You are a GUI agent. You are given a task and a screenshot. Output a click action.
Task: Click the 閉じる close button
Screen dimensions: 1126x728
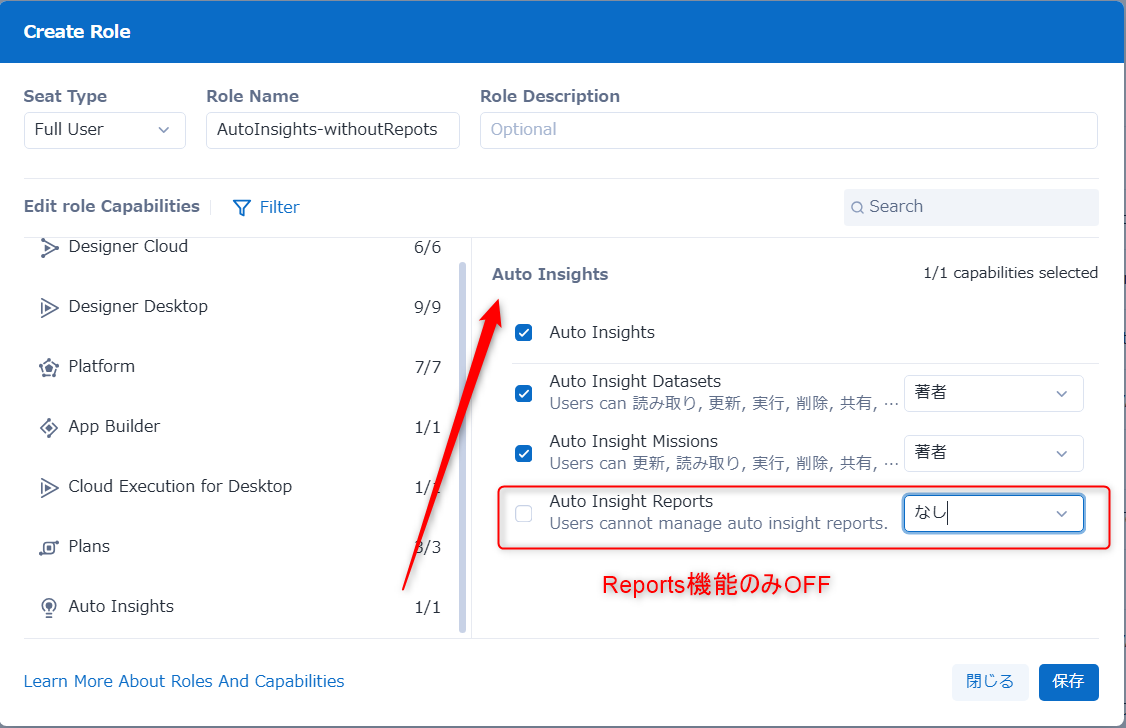click(x=990, y=682)
